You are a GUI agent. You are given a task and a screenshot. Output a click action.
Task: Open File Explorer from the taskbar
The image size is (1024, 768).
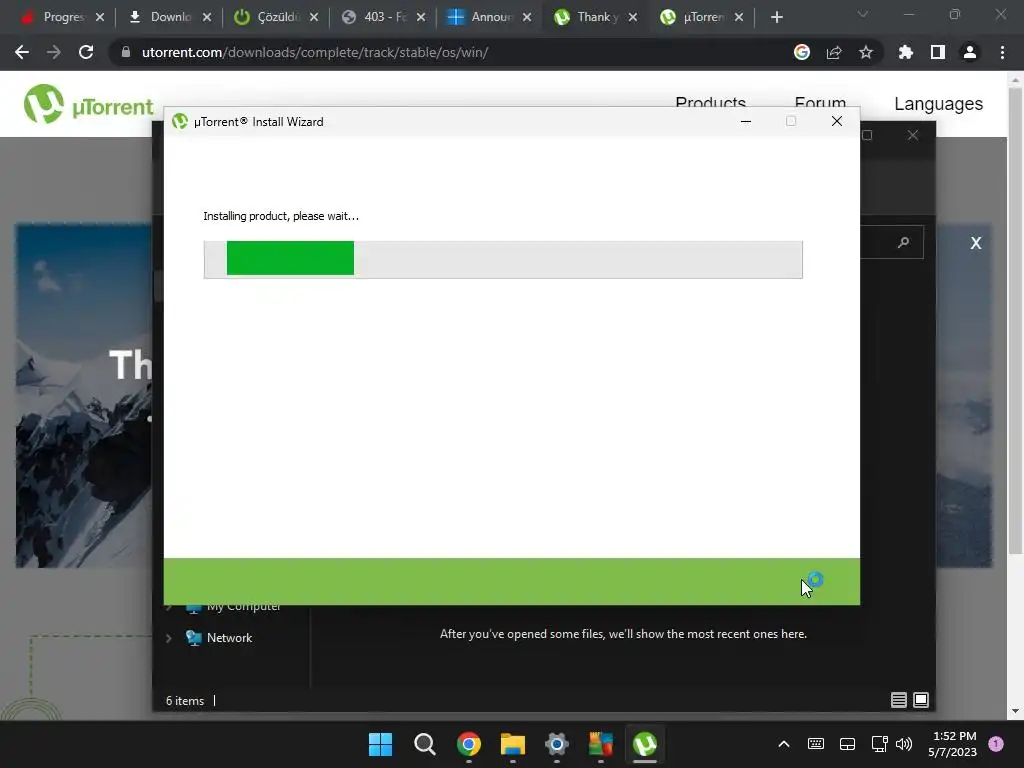coord(513,744)
